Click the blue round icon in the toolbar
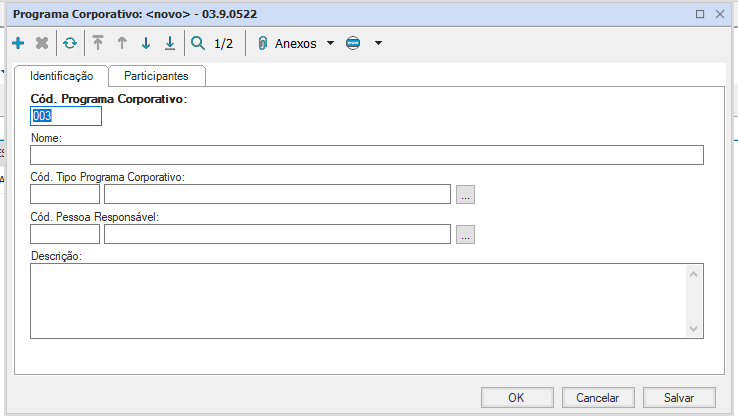 [x=352, y=43]
